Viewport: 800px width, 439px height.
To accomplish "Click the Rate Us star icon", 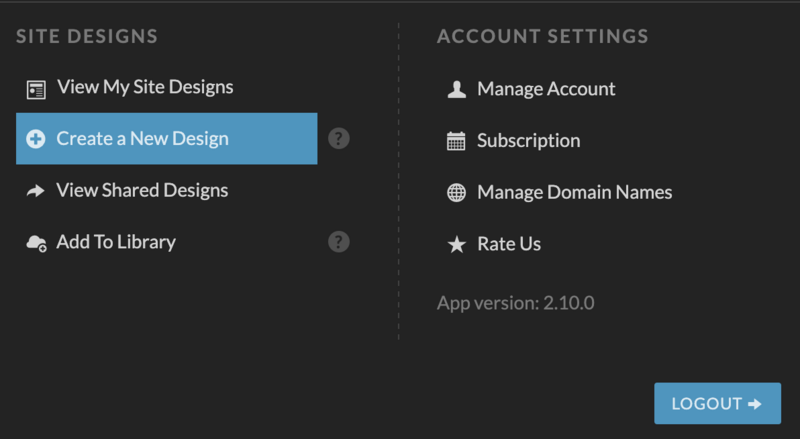I will 457,245.
